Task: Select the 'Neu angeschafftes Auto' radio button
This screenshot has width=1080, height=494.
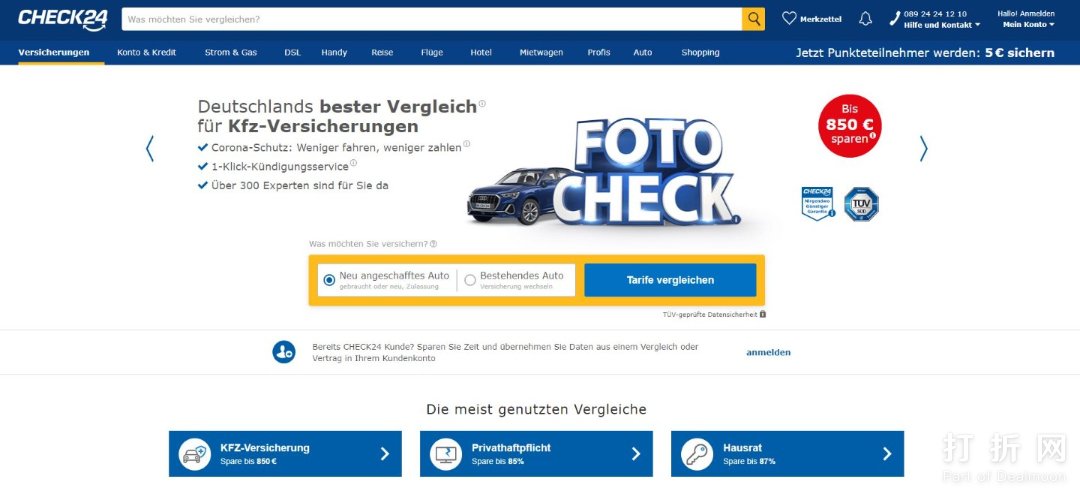Action: tap(329, 280)
